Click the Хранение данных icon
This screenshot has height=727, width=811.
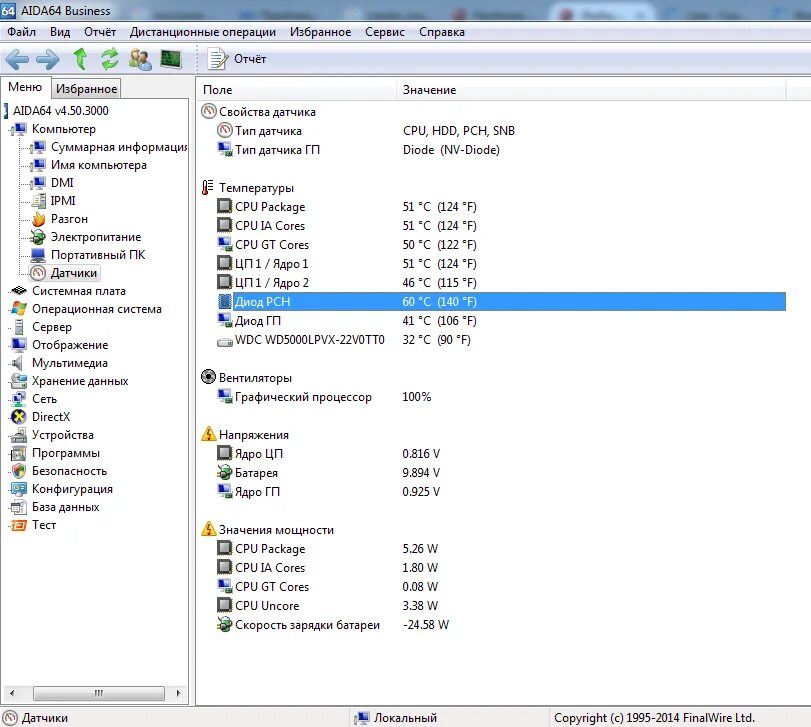click(19, 381)
